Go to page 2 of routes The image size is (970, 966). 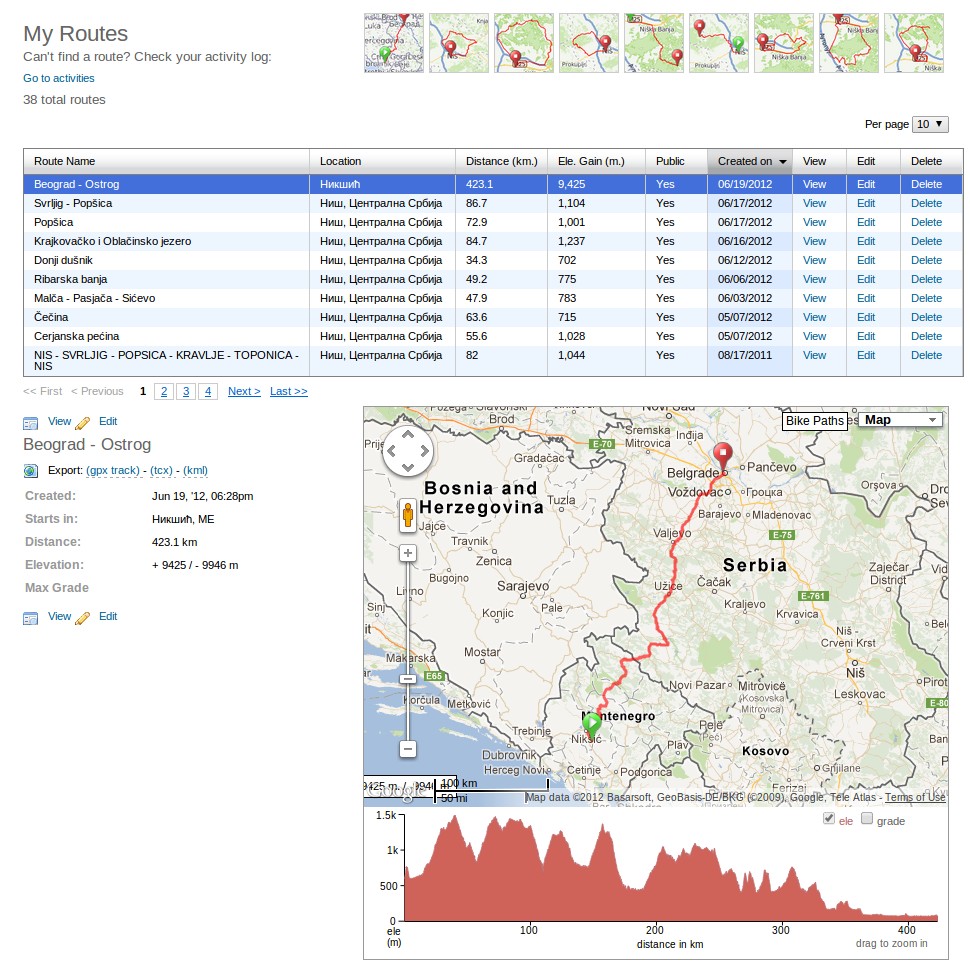[164, 391]
